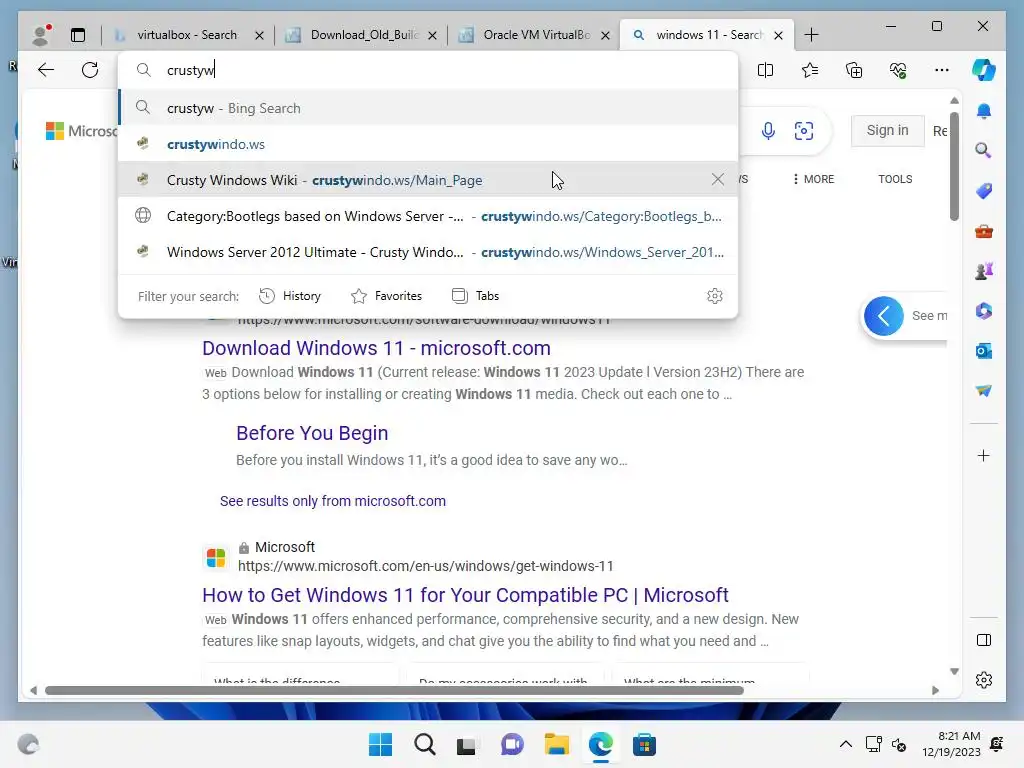Switch to the Download_Old_Builds tab

click(x=362, y=35)
